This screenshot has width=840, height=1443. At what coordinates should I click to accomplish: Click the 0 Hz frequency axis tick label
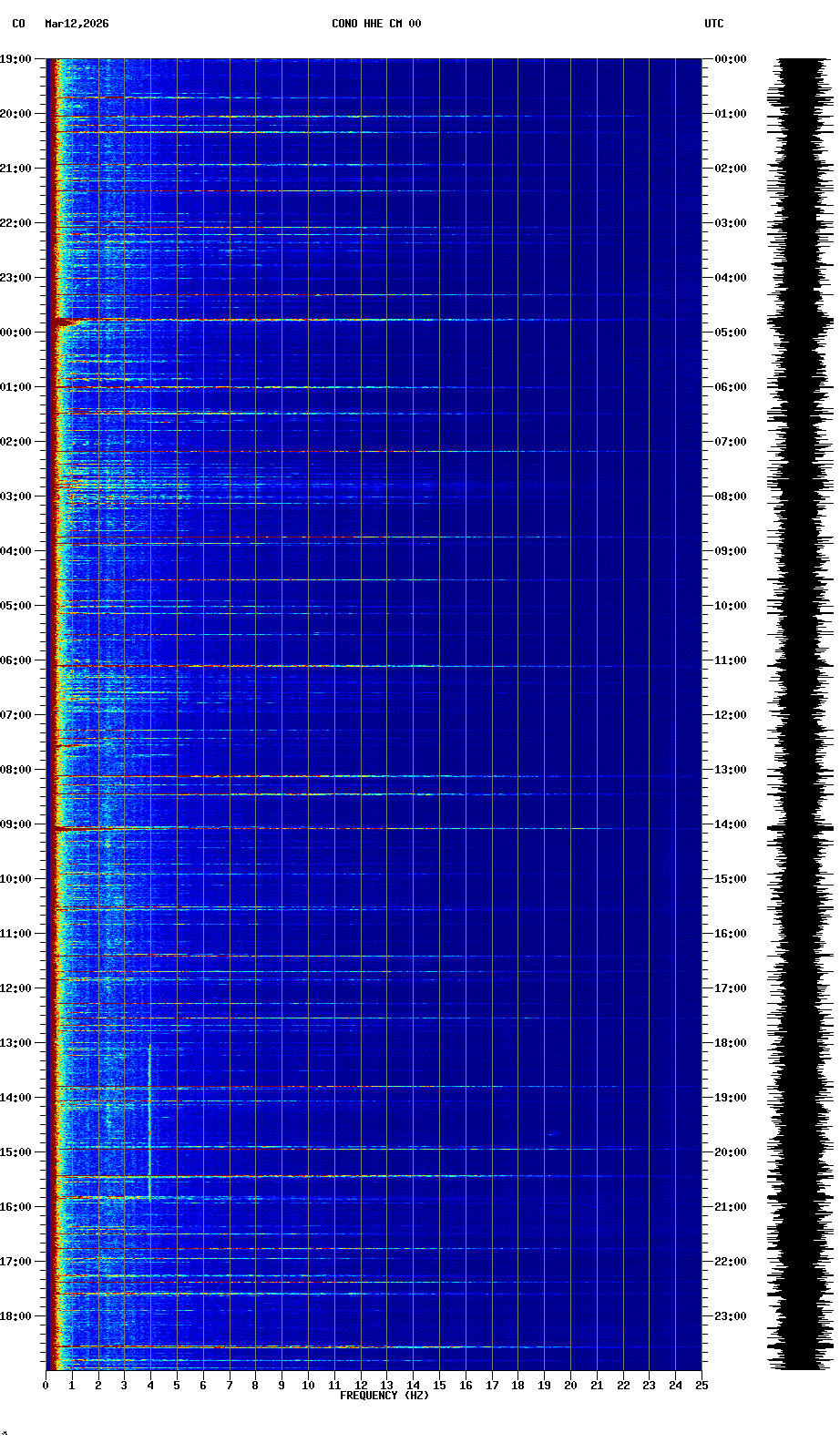(x=46, y=1386)
